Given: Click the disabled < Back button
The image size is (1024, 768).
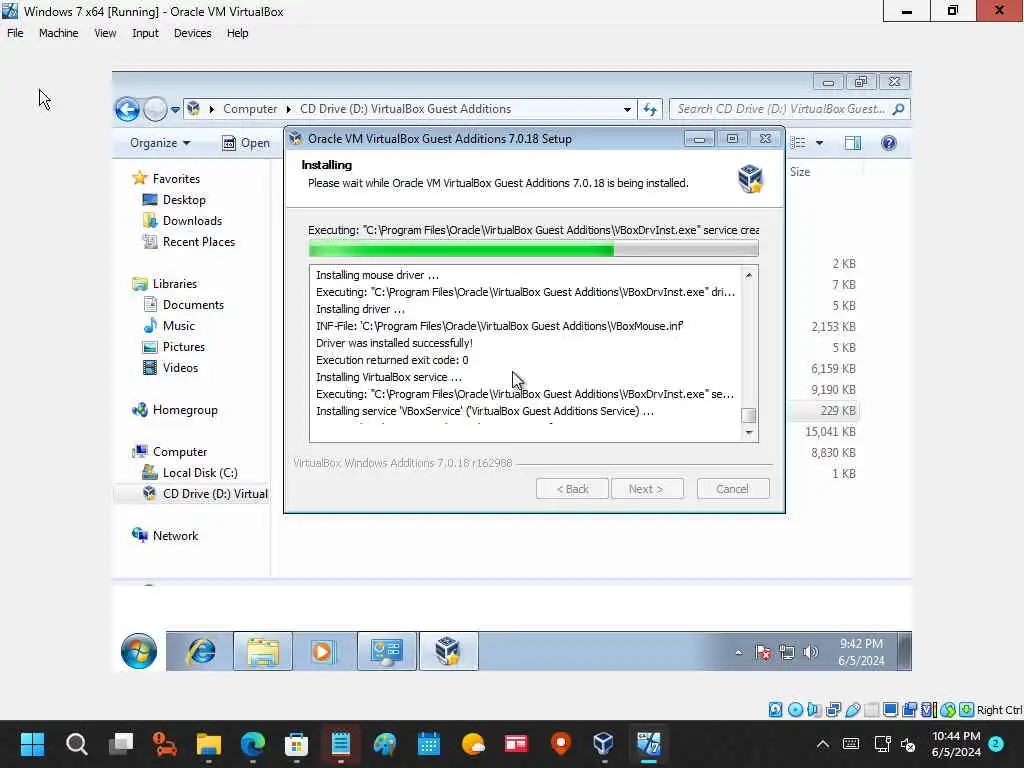Looking at the screenshot, I should [572, 488].
